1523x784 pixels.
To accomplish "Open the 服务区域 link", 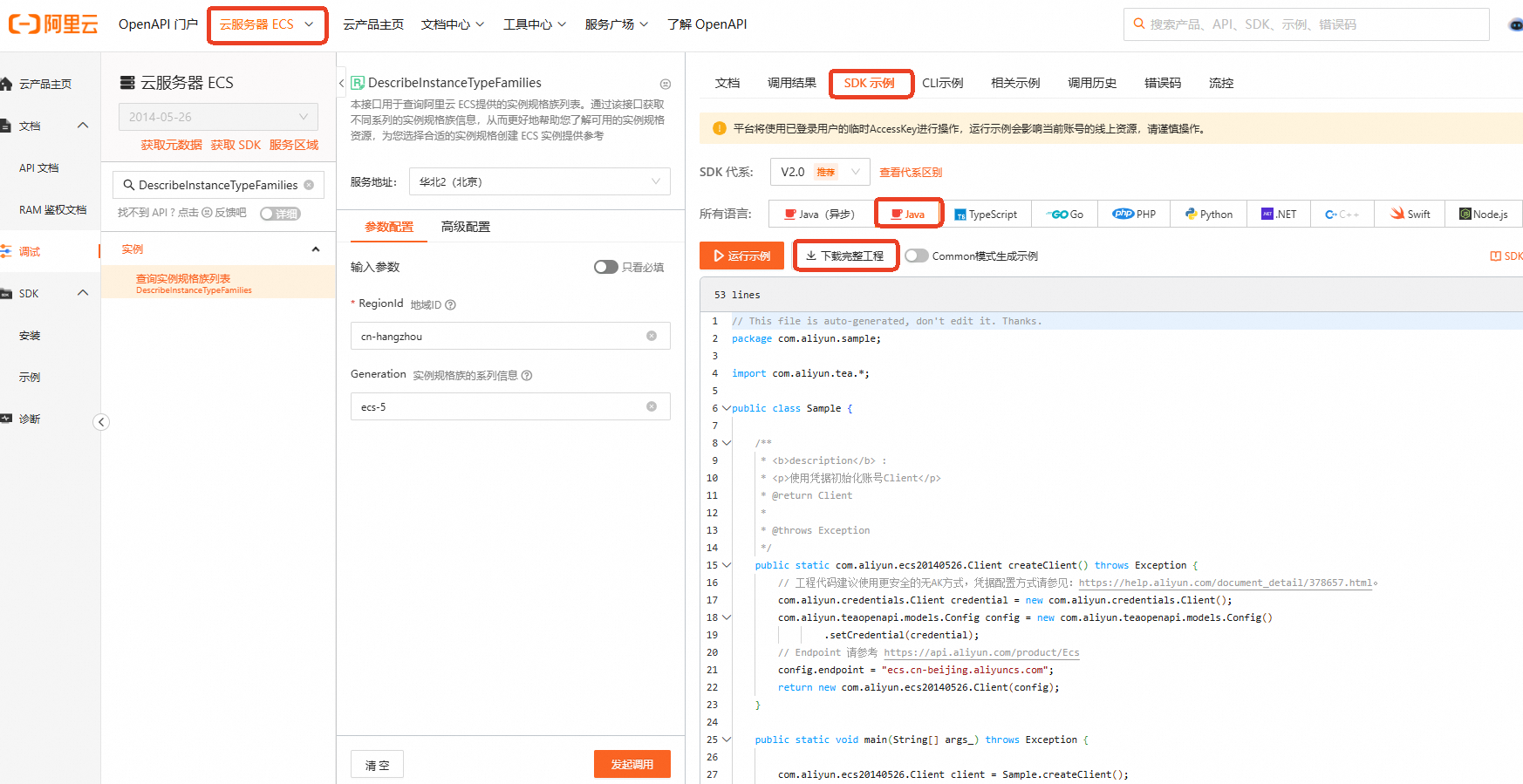I will pos(294,145).
